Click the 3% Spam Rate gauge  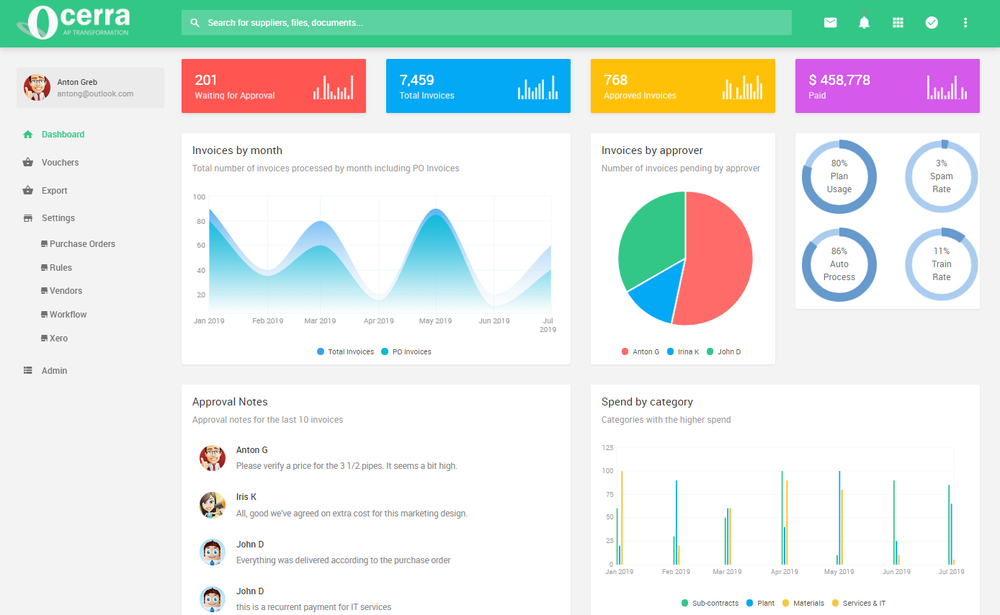coord(941,177)
